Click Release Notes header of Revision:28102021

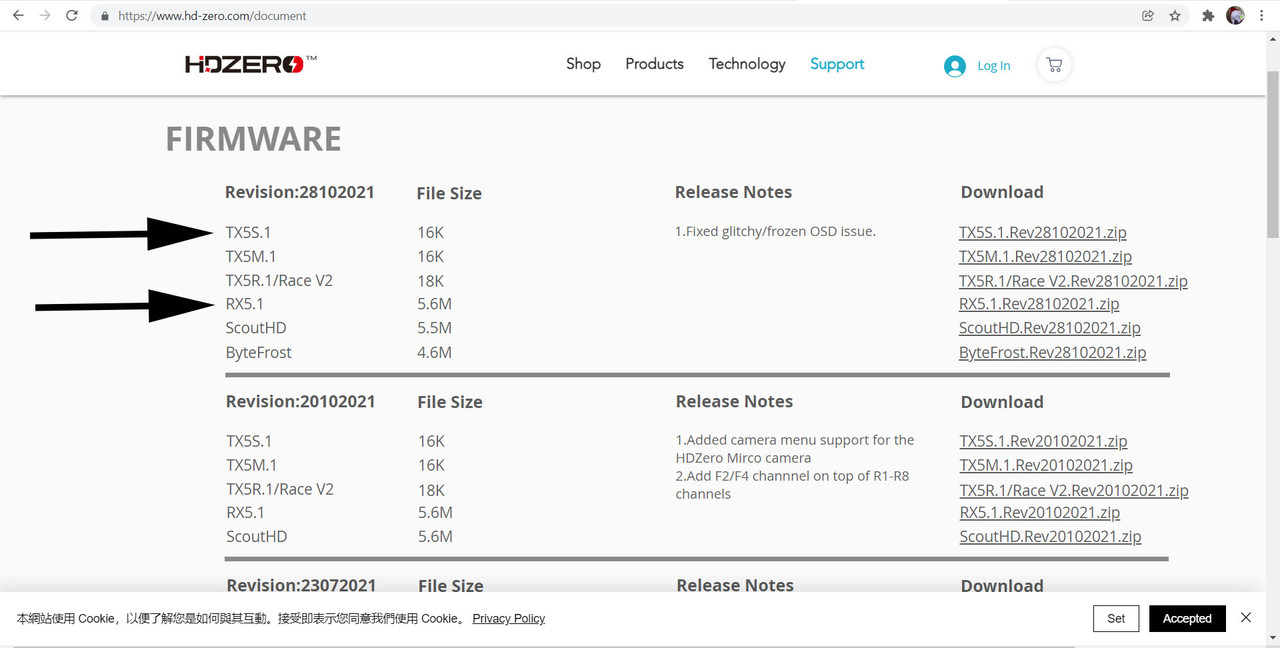(733, 192)
